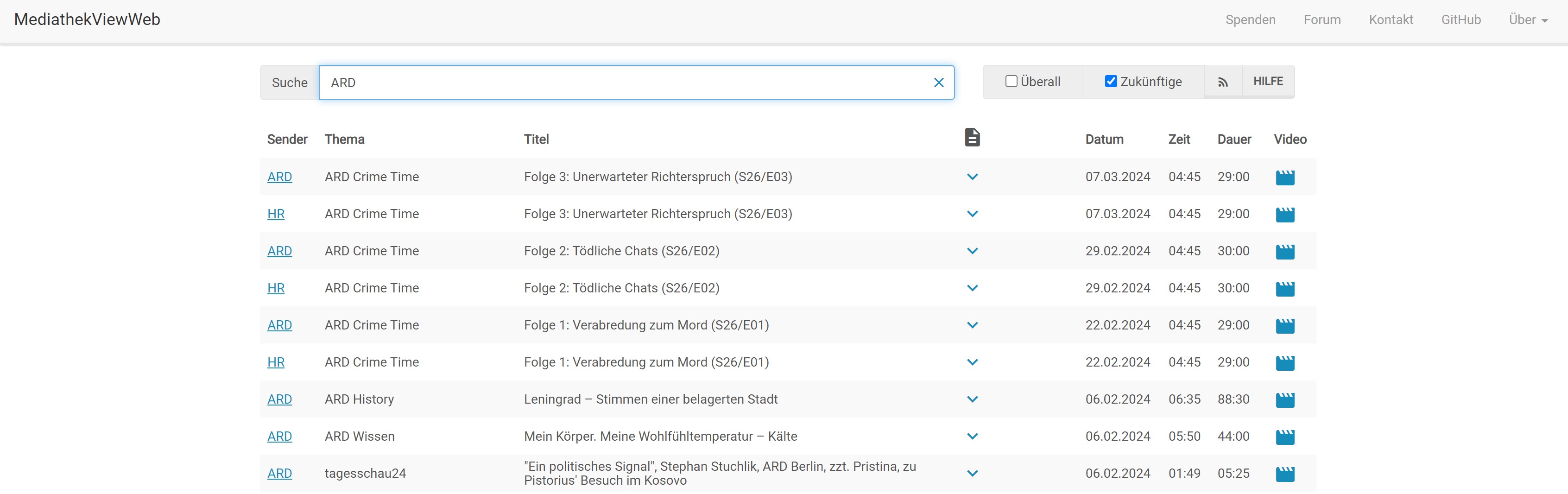The image size is (1568, 494).
Task: Open video for HR Folge 2 Tödliche Chats
Action: tap(1285, 289)
